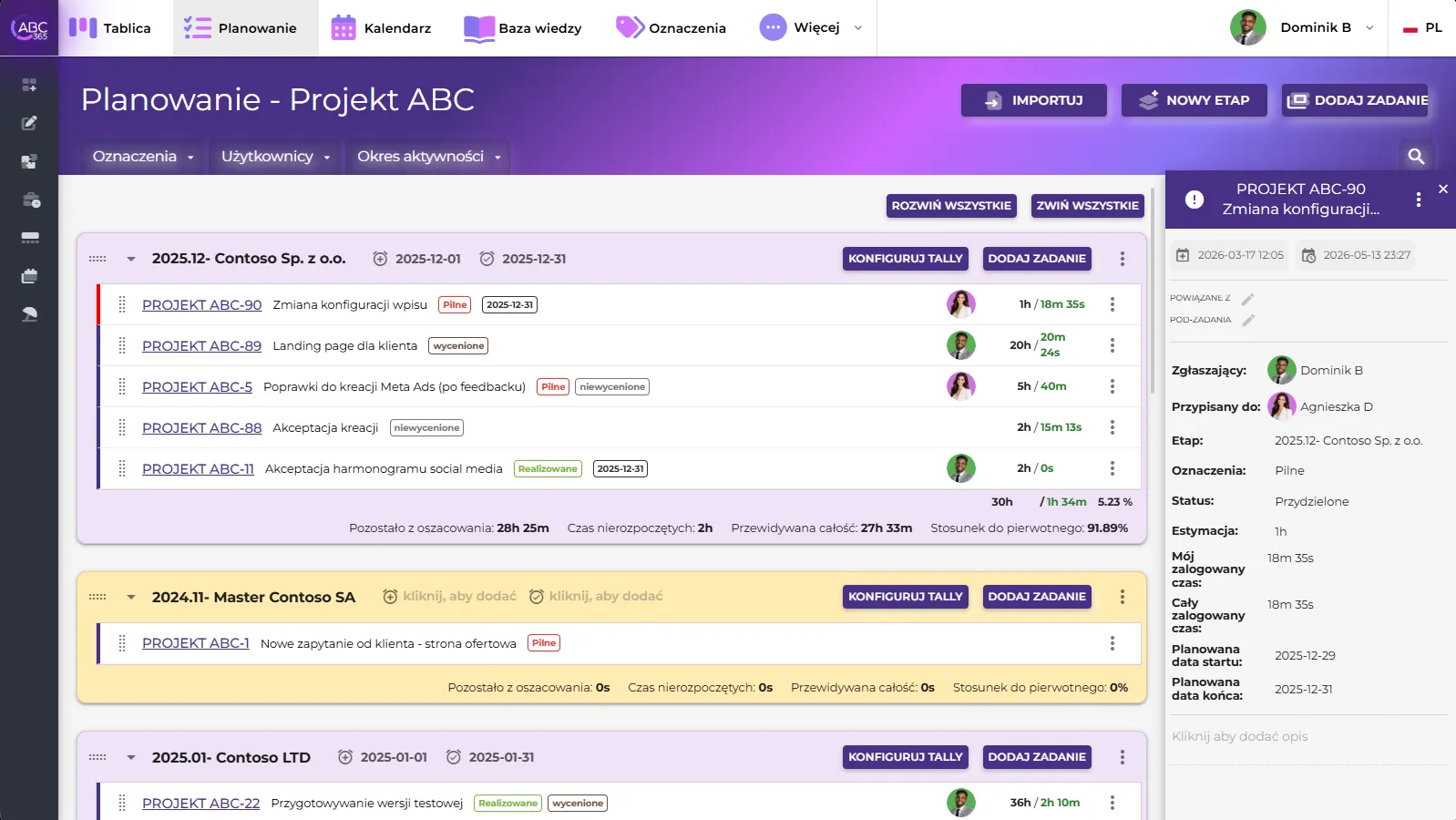The width and height of the screenshot is (1456, 820).
Task: Click drag handle of 2025.12- Contoso Sp. z o.o. stage
Action: (97, 259)
